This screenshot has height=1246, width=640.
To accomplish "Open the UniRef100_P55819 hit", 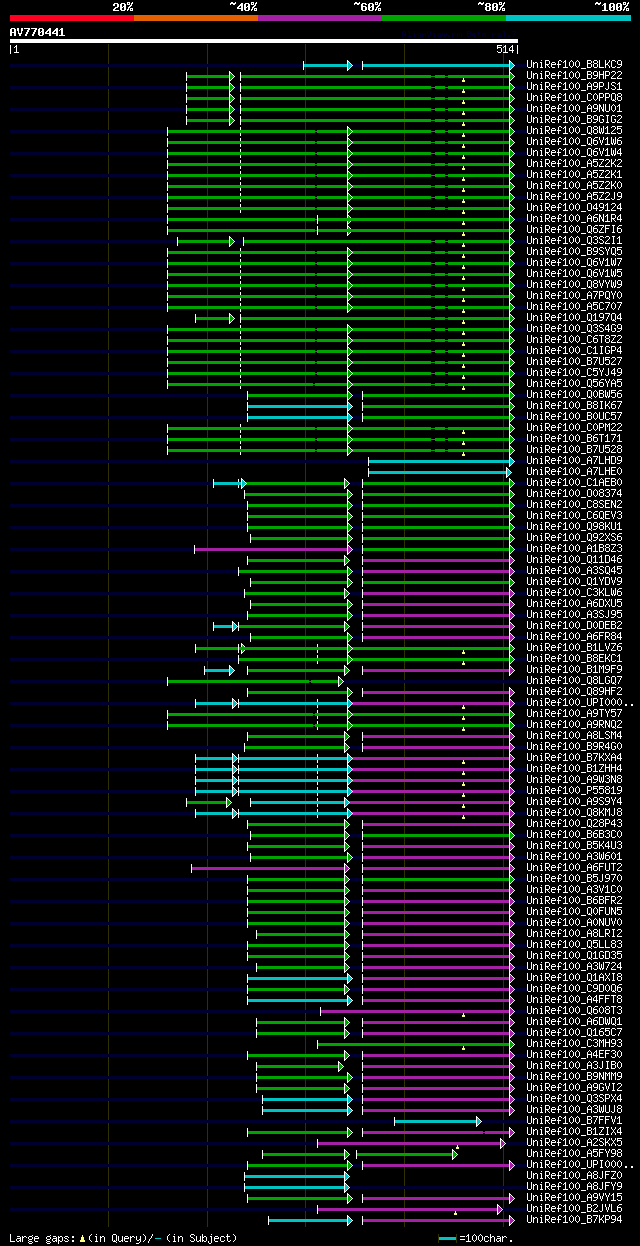I will (x=574, y=790).
